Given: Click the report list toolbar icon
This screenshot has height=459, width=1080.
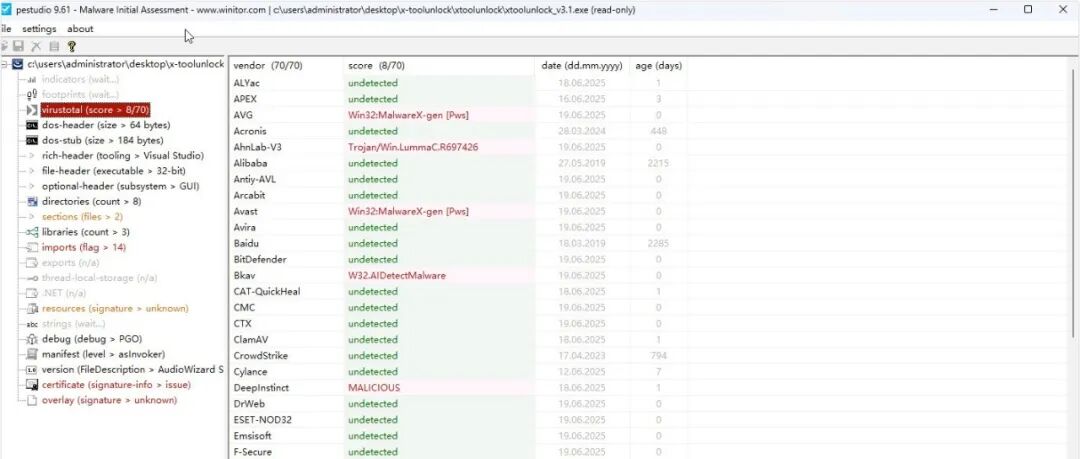Looking at the screenshot, I should (54, 46).
